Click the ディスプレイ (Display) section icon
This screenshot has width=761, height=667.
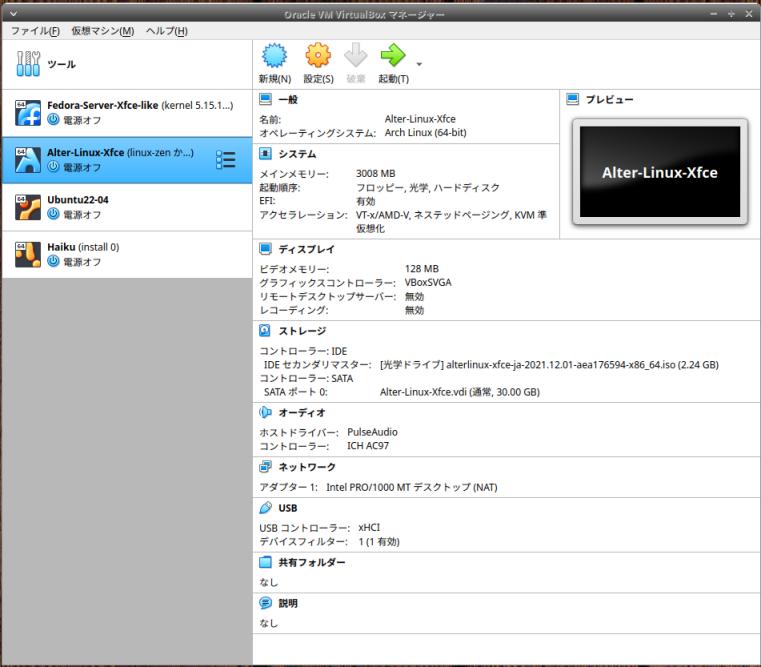(265, 249)
